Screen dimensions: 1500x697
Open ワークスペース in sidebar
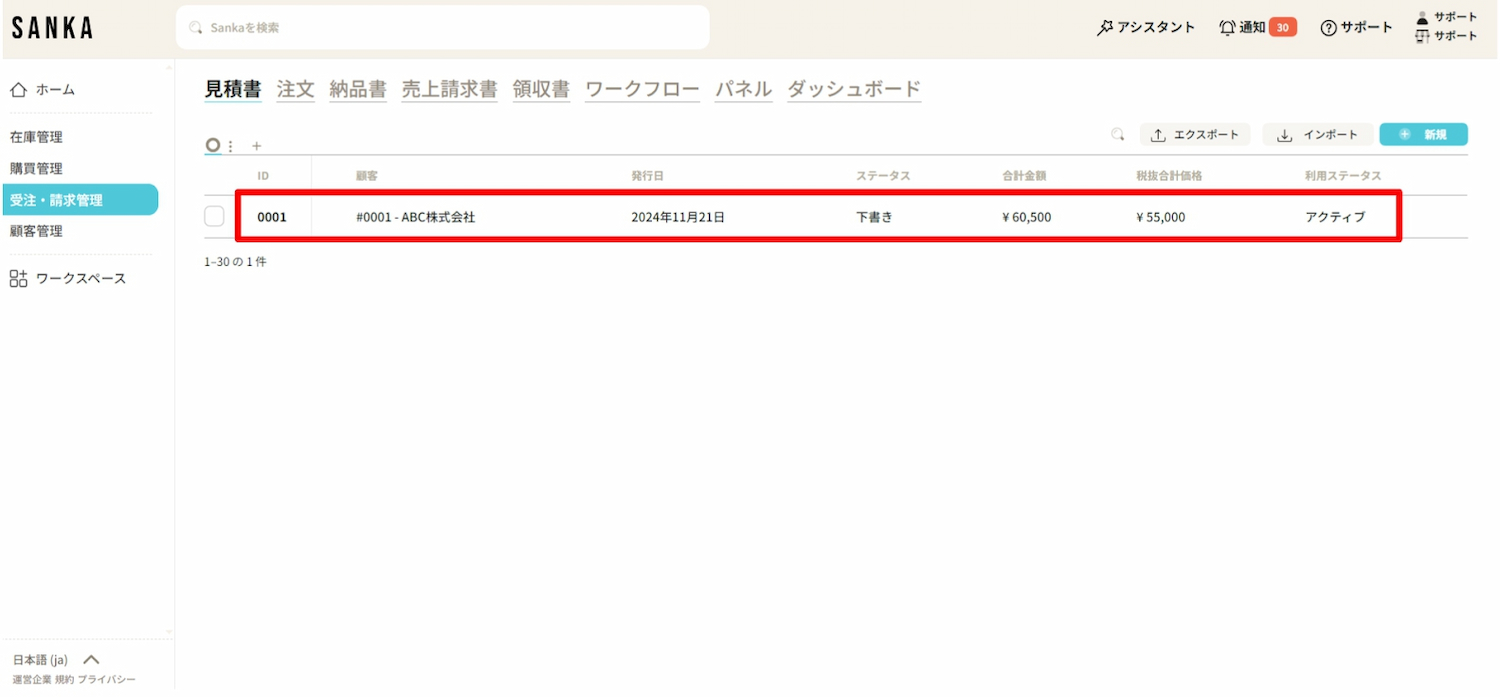68,278
